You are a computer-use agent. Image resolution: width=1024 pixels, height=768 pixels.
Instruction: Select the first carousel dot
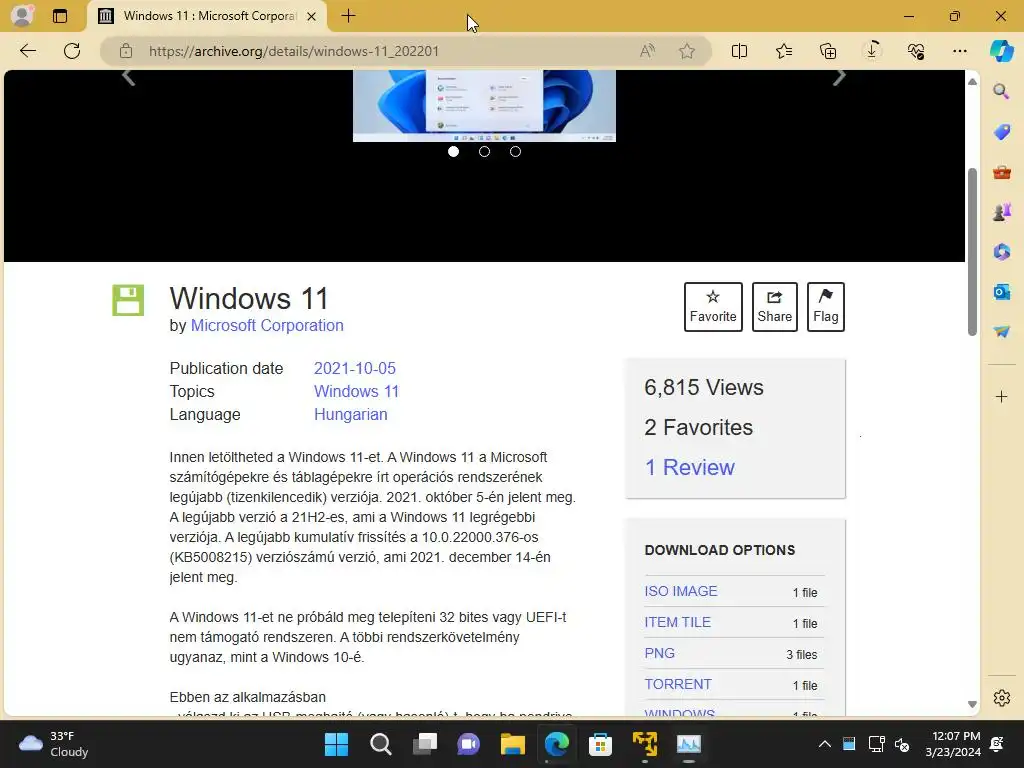pos(453,152)
